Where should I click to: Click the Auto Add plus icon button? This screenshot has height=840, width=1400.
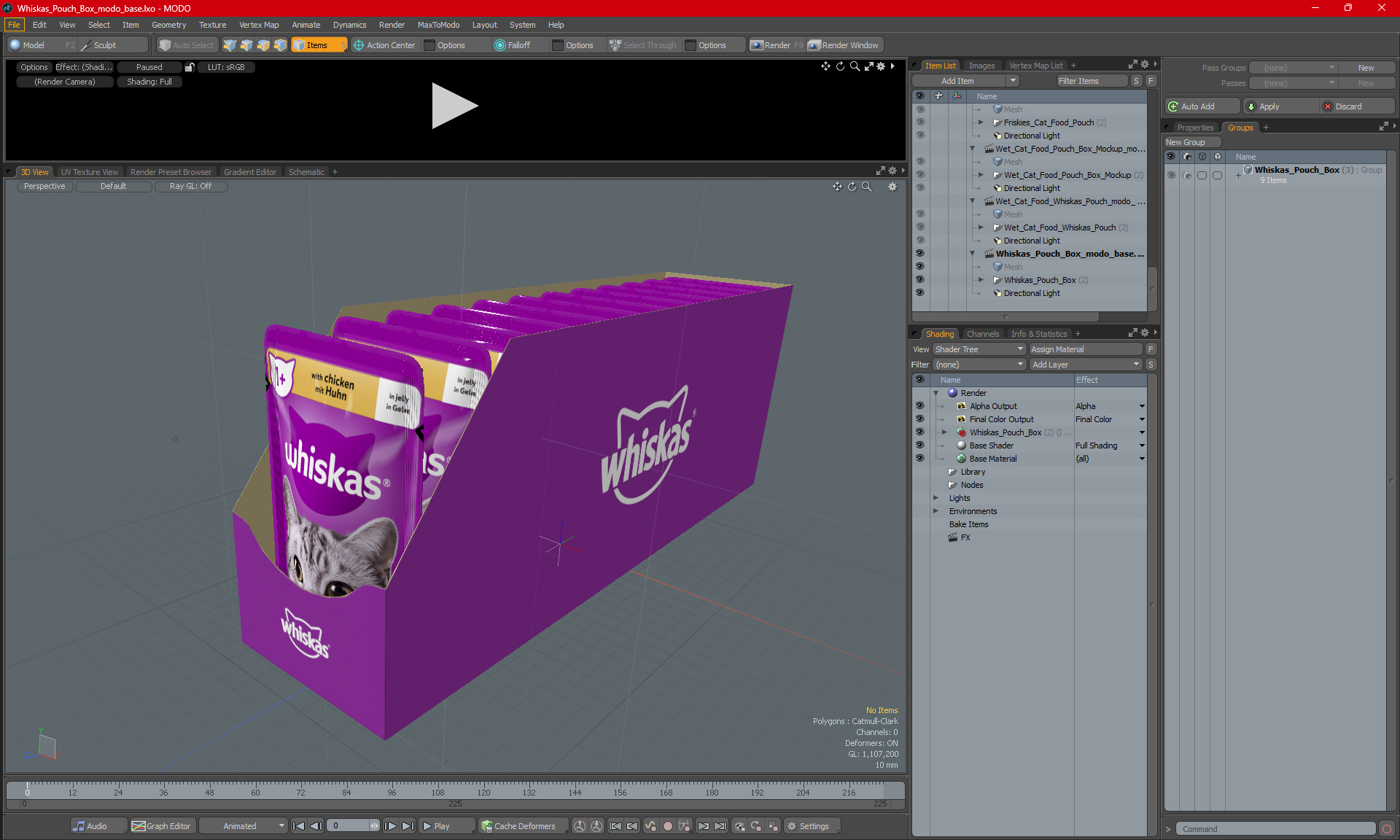pos(1202,106)
